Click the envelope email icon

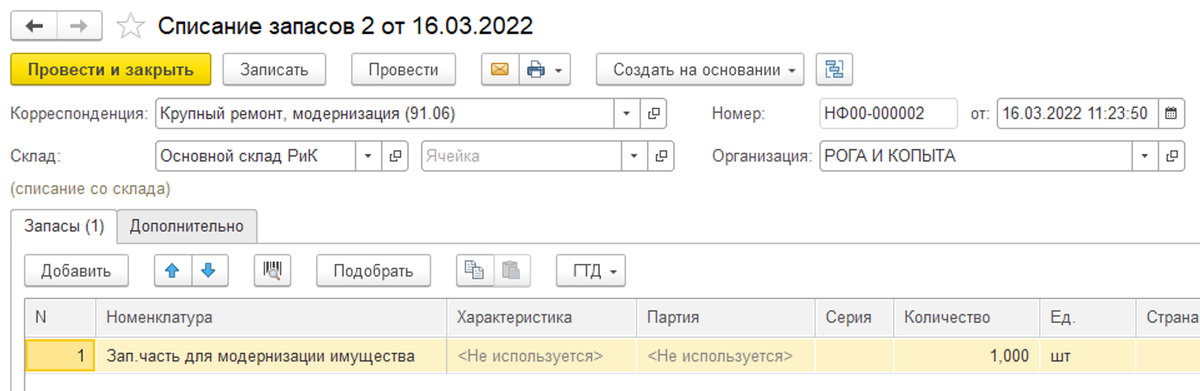tap(499, 69)
